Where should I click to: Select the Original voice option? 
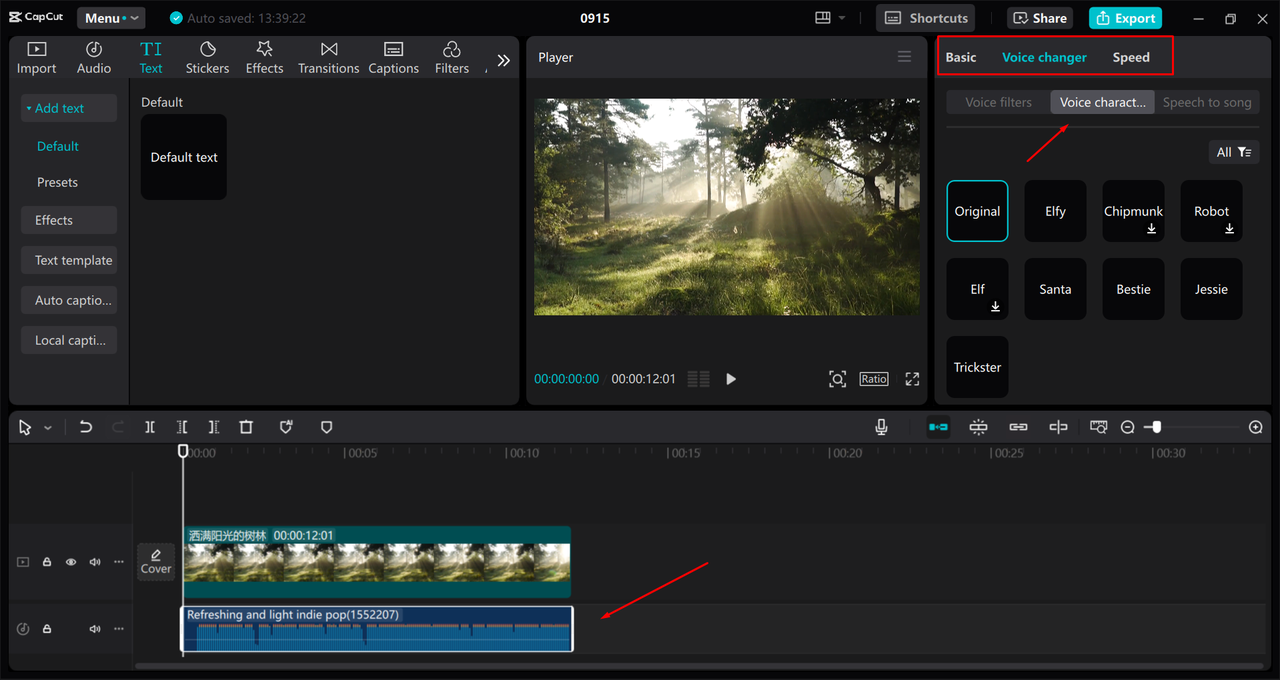pos(977,211)
